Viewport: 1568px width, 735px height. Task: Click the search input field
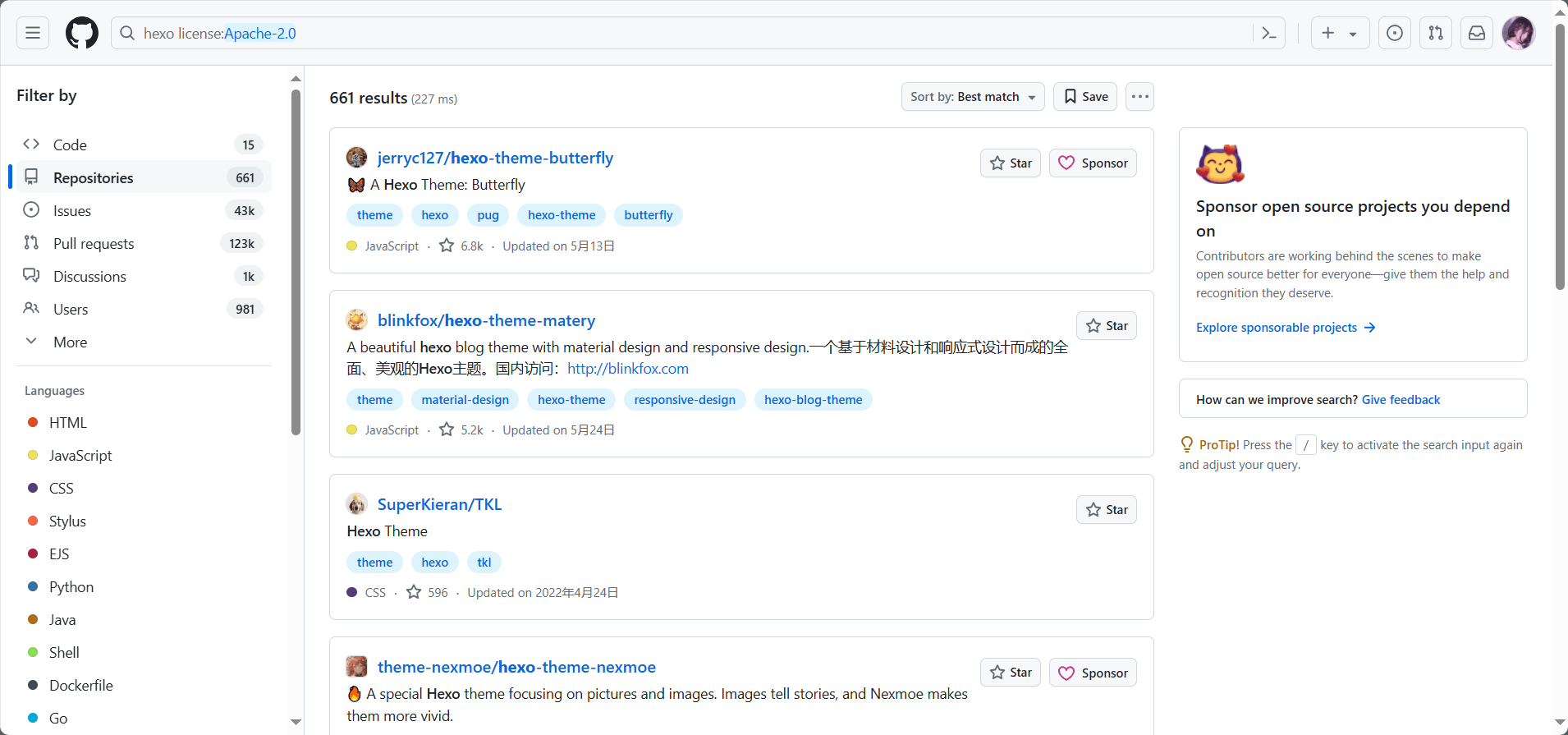pos(690,34)
